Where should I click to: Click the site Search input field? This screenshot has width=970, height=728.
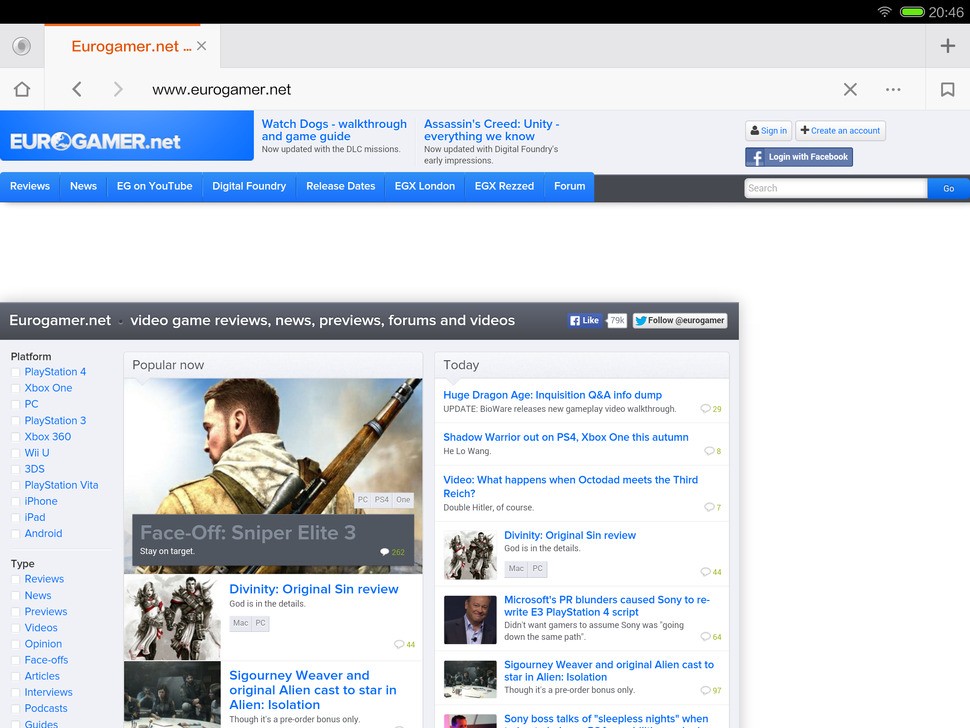[x=835, y=188]
